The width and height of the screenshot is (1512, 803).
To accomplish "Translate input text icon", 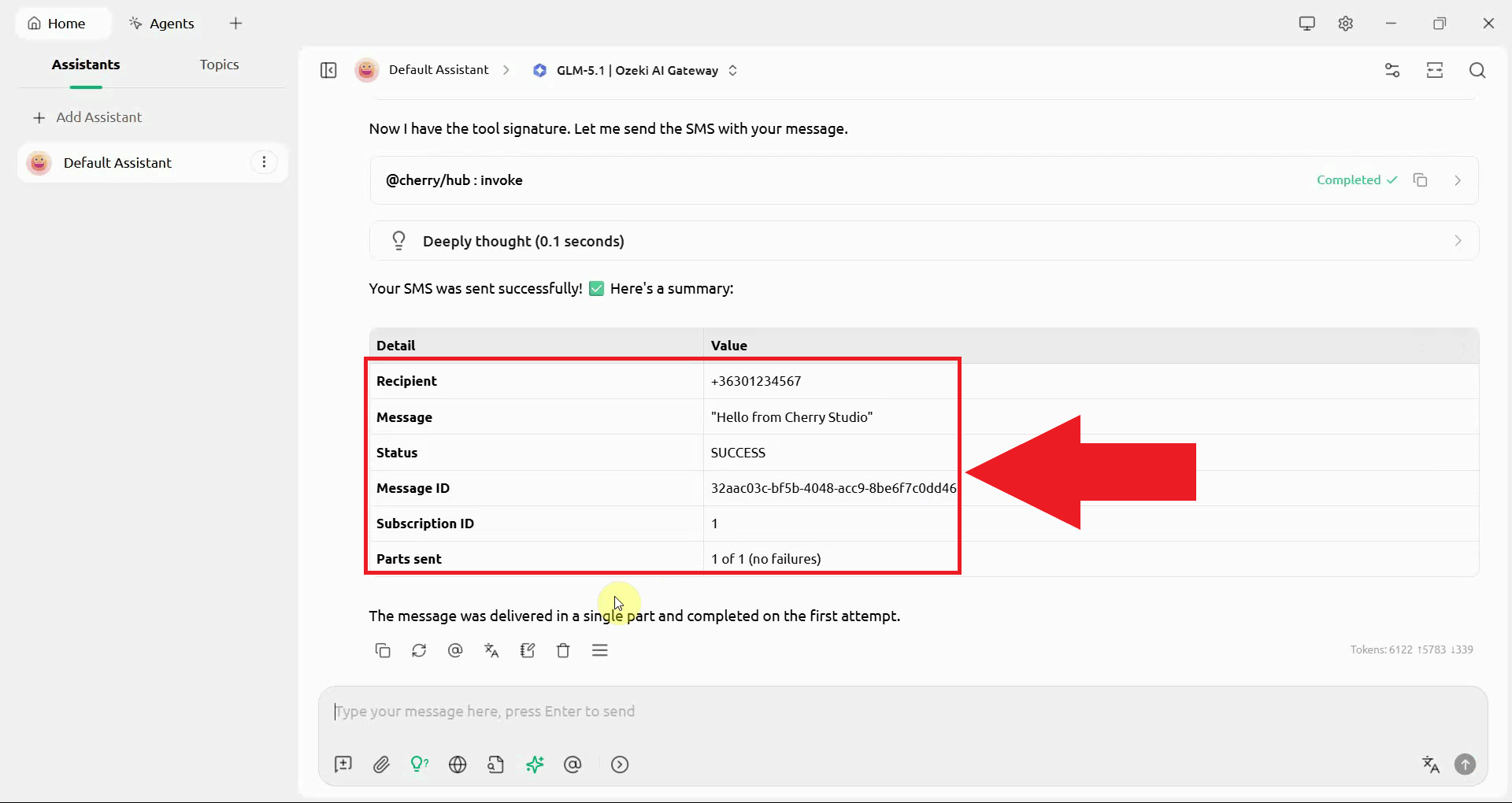I will coord(1431,764).
